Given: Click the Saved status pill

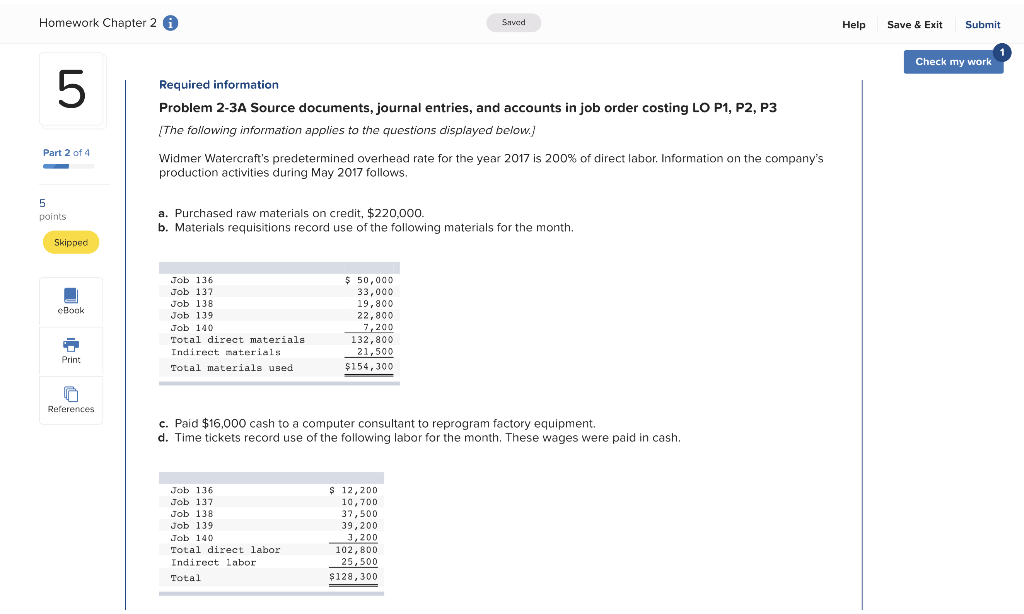Looking at the screenshot, I should [513, 21].
